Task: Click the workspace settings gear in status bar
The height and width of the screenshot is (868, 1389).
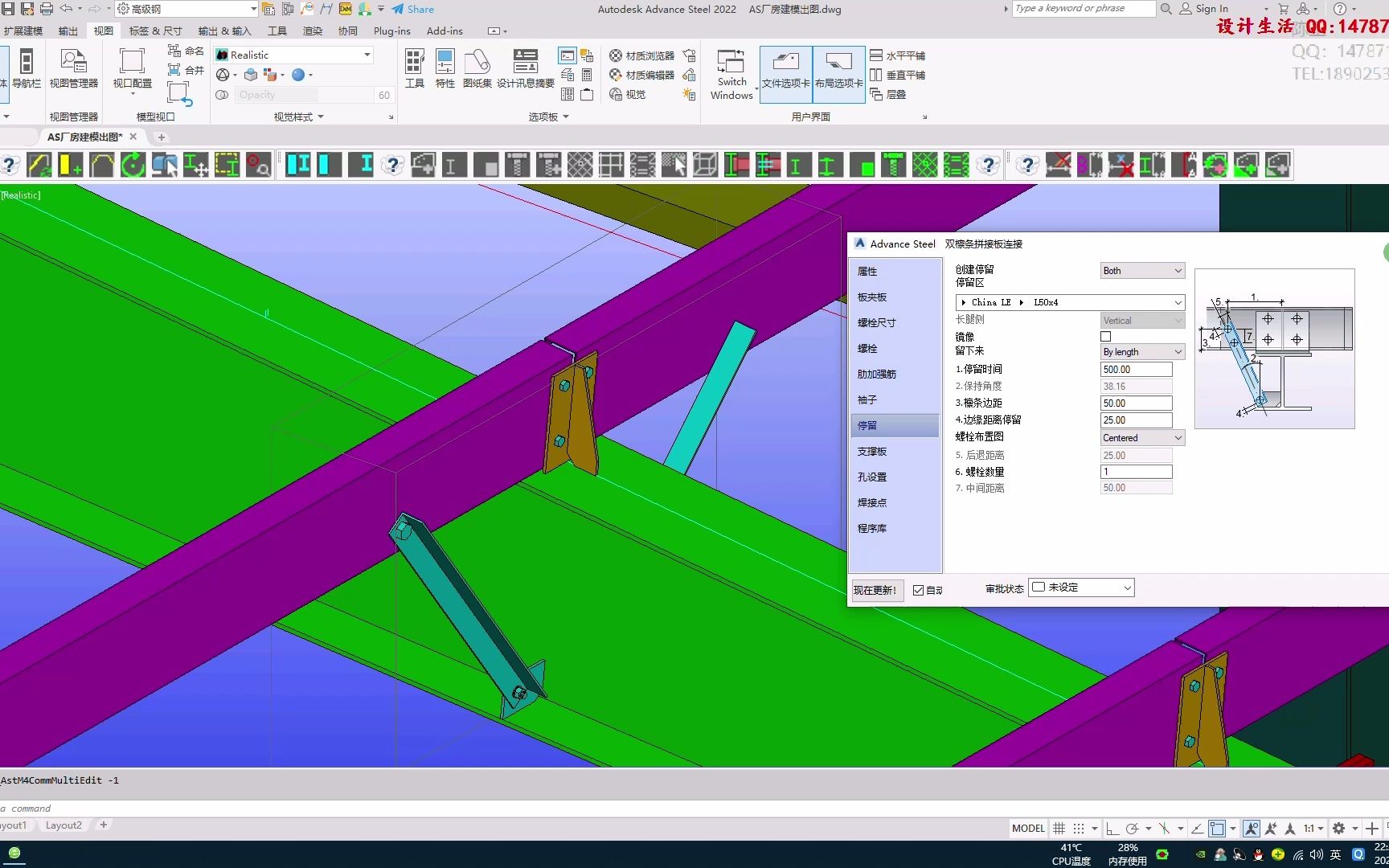Action: (1338, 828)
